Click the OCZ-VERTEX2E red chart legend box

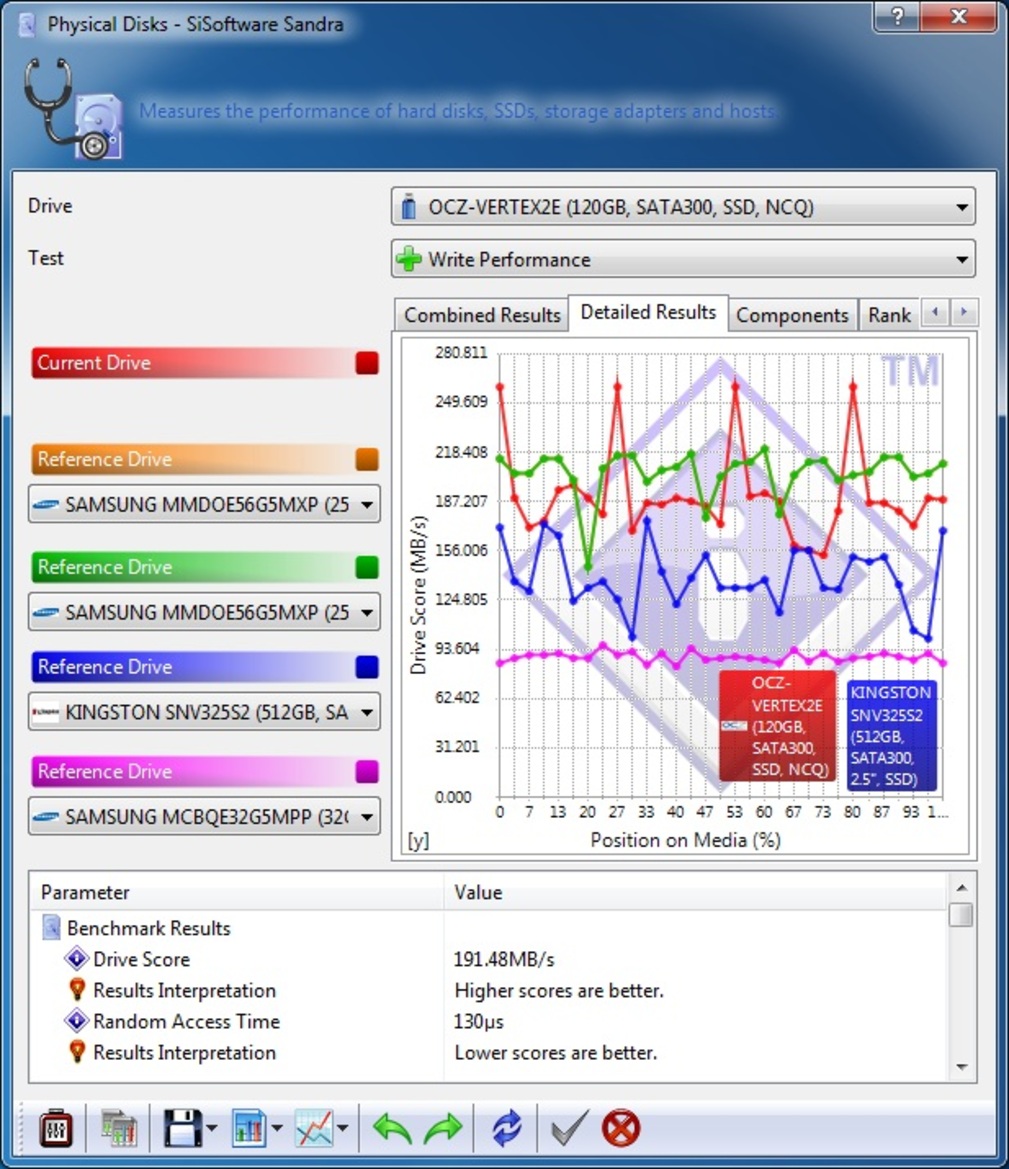tap(778, 726)
